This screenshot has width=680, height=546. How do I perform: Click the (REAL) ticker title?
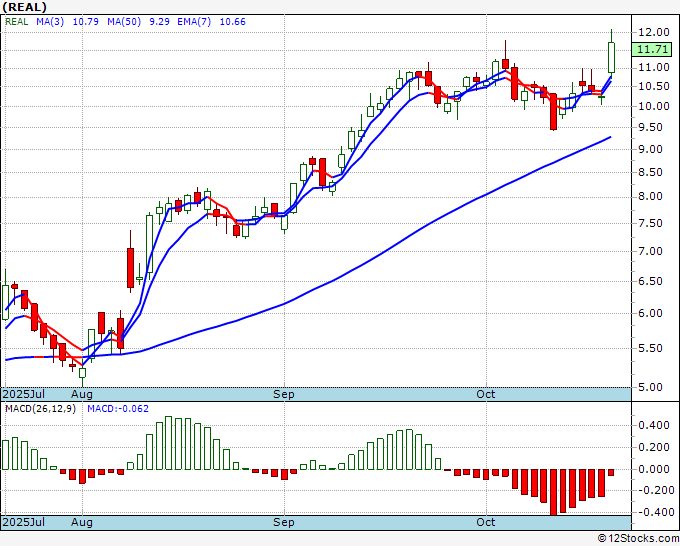coord(25,7)
